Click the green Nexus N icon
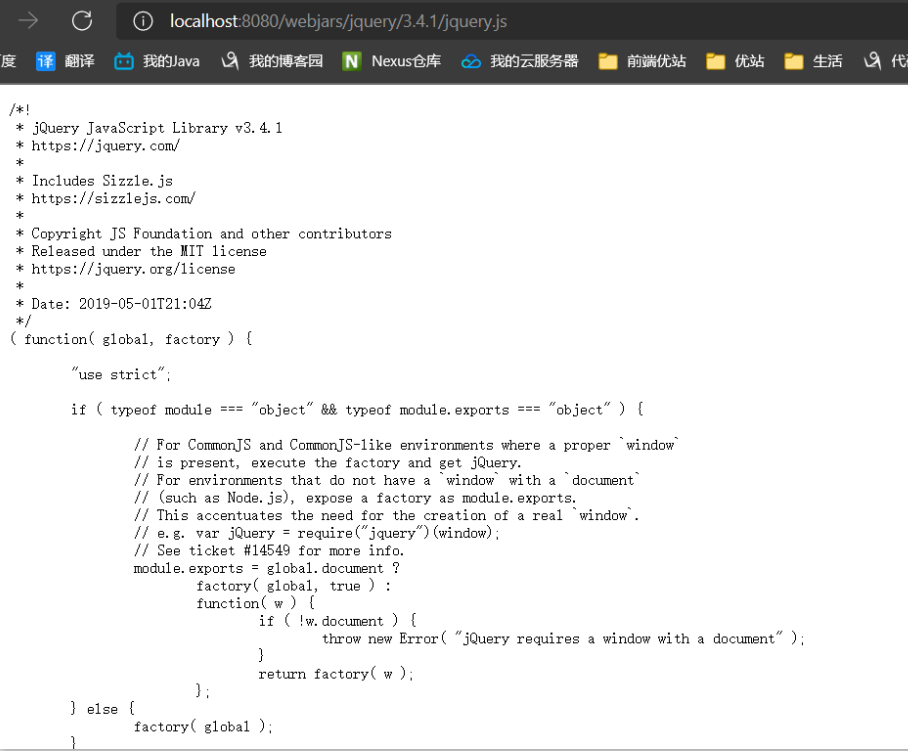 (352, 61)
